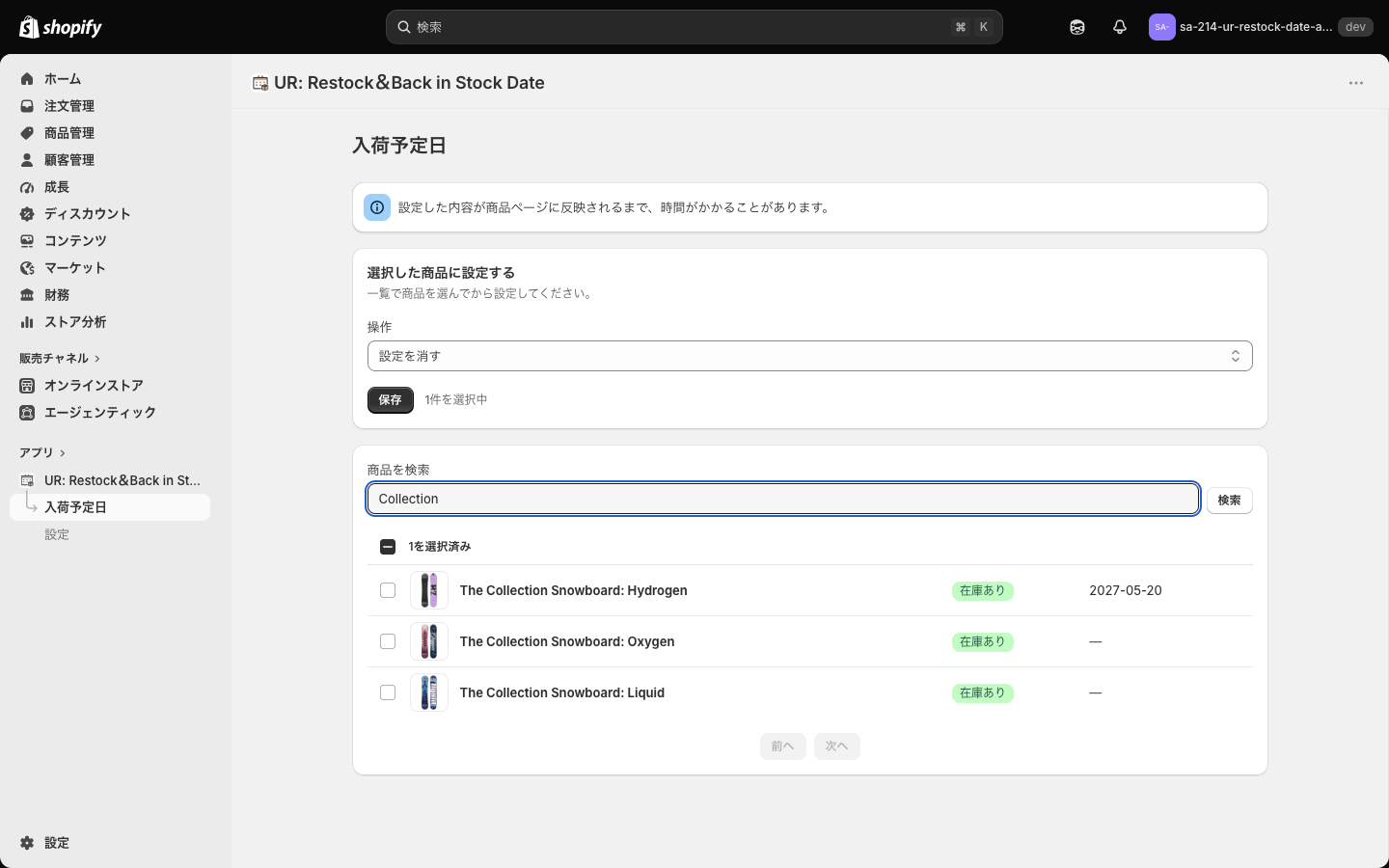1389x868 pixels.
Task: Click the コンテンツ content icon
Action: tap(27, 241)
